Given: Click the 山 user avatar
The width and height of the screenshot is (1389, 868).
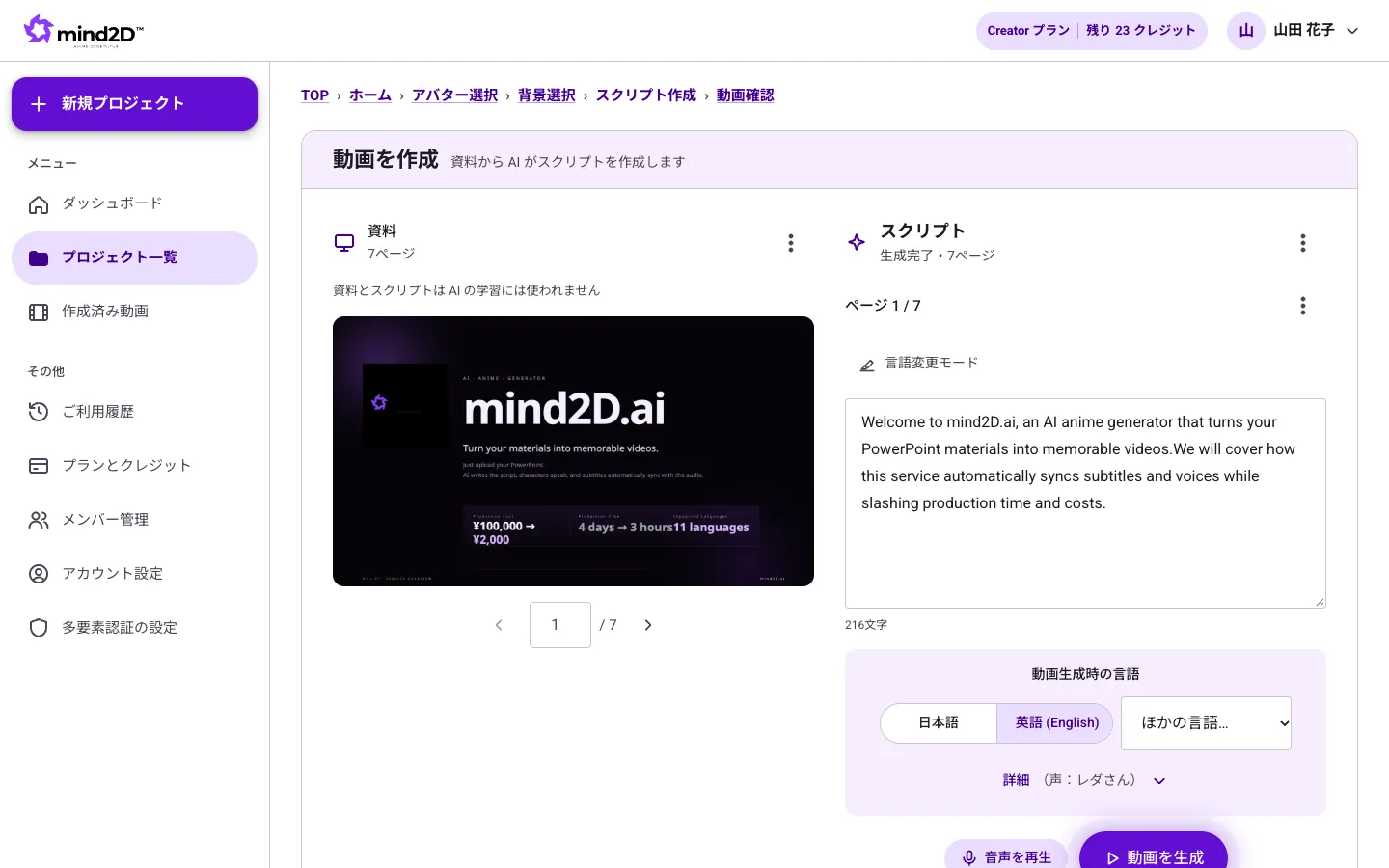Looking at the screenshot, I should [x=1246, y=31].
